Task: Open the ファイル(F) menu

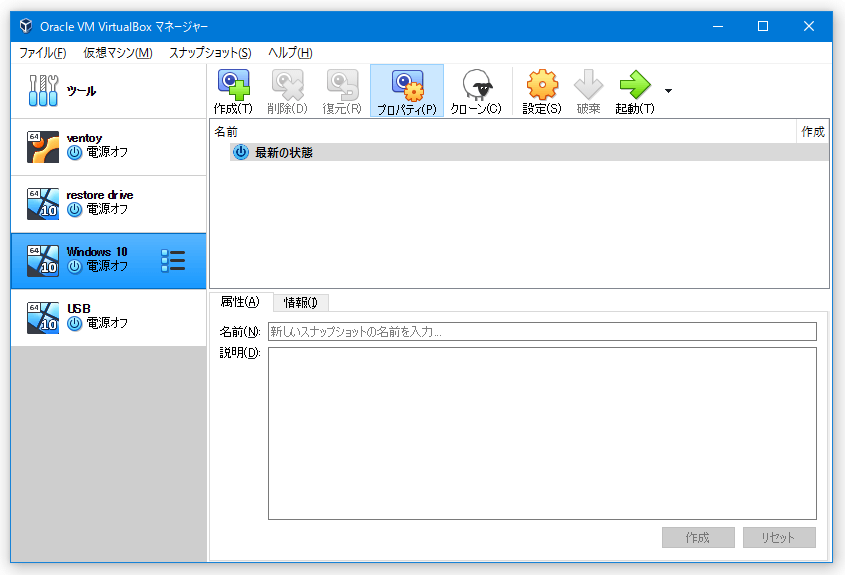Action: 43,53
